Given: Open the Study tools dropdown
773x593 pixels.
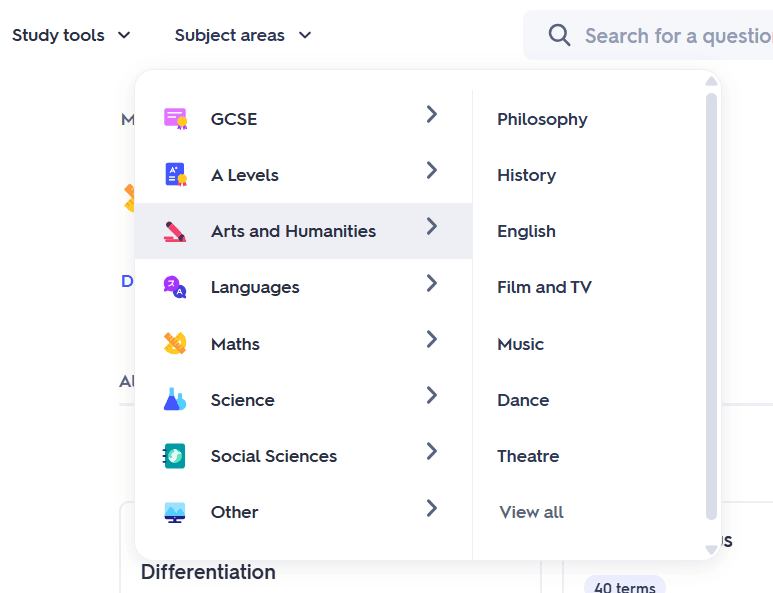Looking at the screenshot, I should point(71,35).
